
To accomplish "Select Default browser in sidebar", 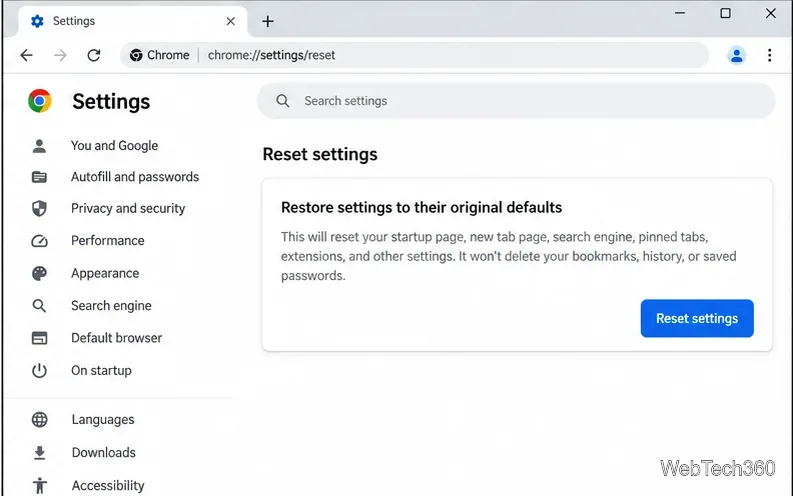I will tap(117, 338).
